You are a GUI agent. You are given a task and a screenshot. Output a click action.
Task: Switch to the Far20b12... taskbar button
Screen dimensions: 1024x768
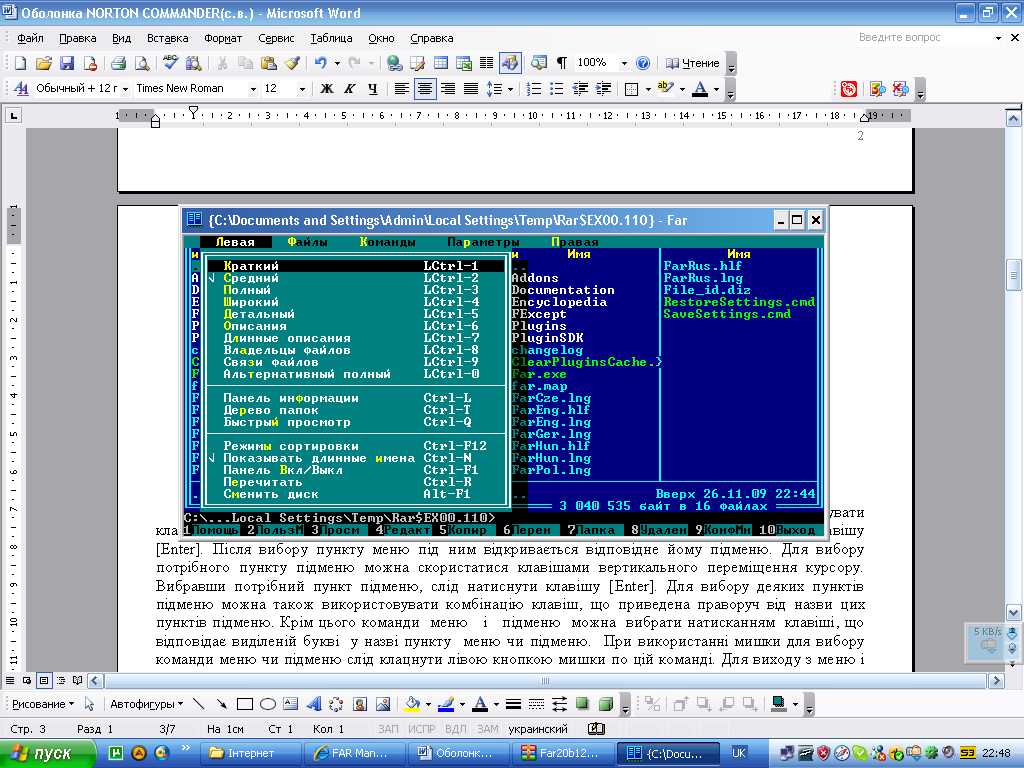tap(562, 753)
